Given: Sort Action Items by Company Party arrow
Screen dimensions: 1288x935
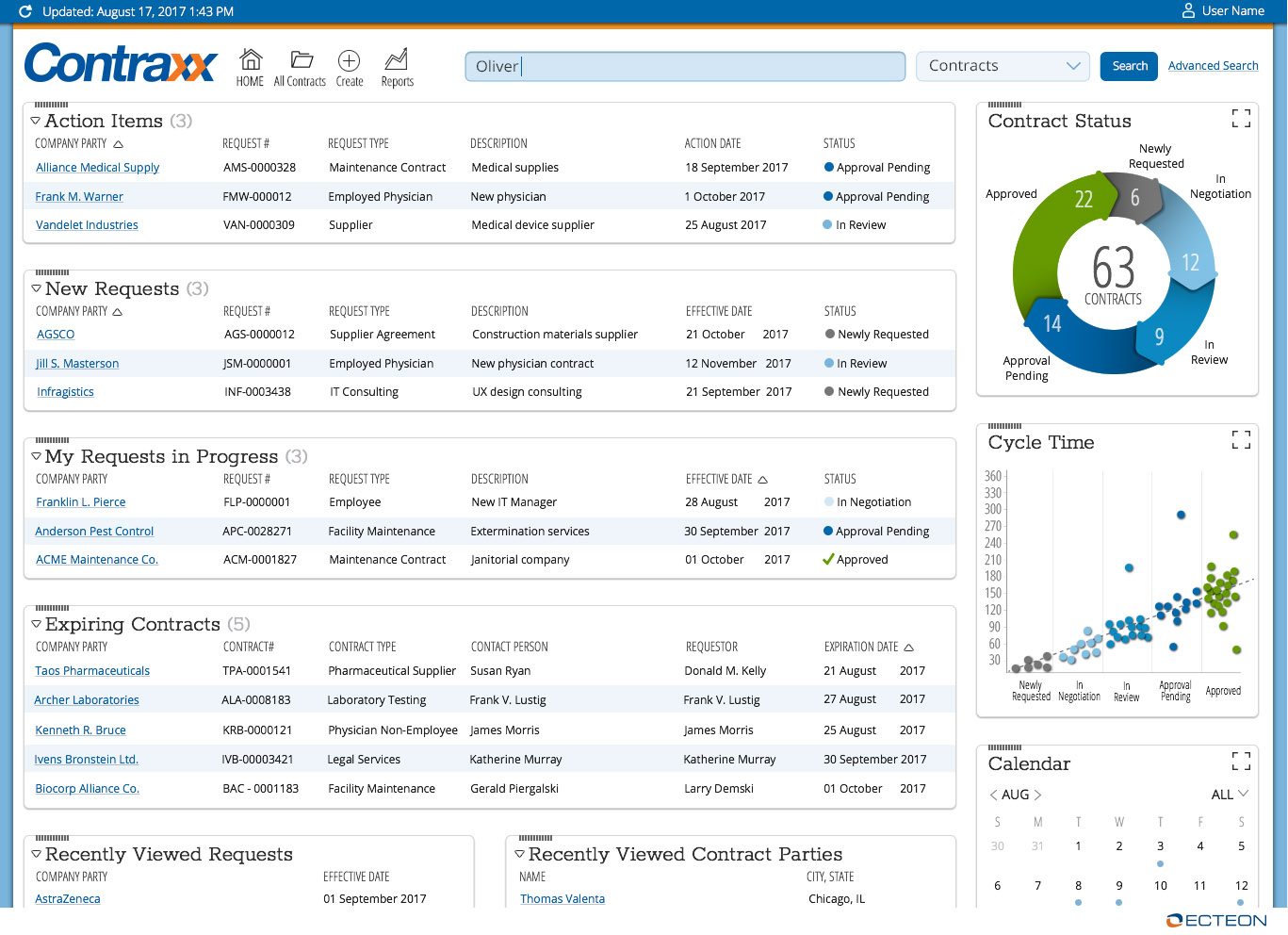Looking at the screenshot, I should [x=118, y=144].
